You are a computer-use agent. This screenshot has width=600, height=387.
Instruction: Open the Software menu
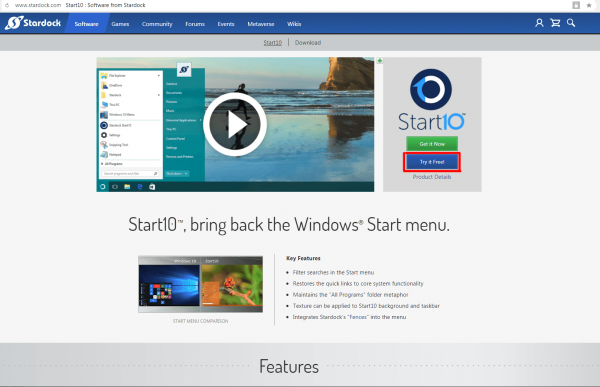(86, 24)
